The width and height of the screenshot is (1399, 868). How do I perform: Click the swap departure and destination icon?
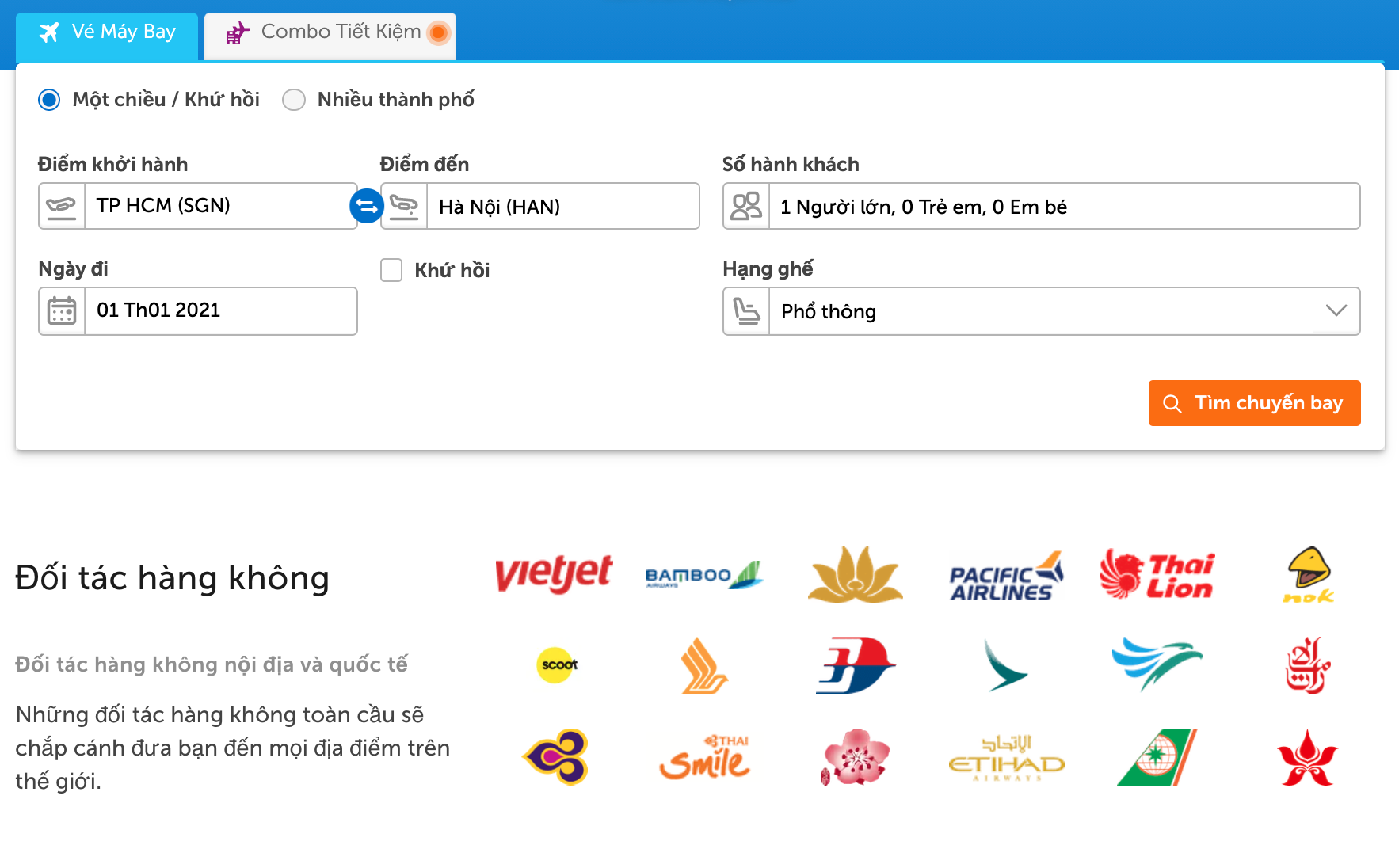click(x=366, y=206)
